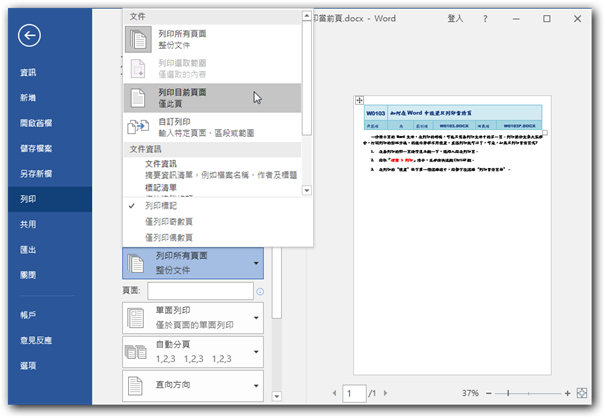Maximize the Word window
The width and height of the screenshot is (605, 418).
[x=547, y=19]
